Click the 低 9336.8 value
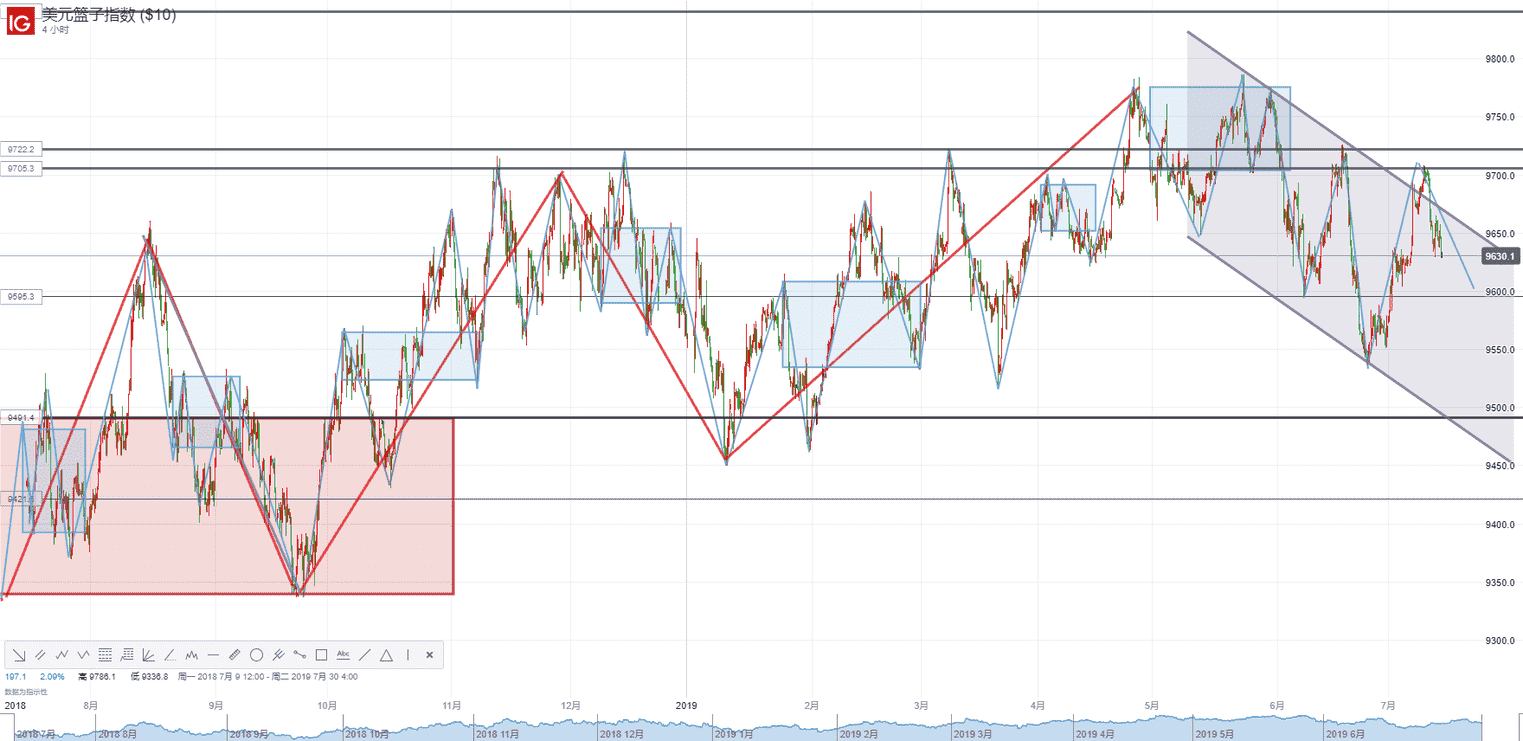The image size is (1523, 741). tap(149, 677)
